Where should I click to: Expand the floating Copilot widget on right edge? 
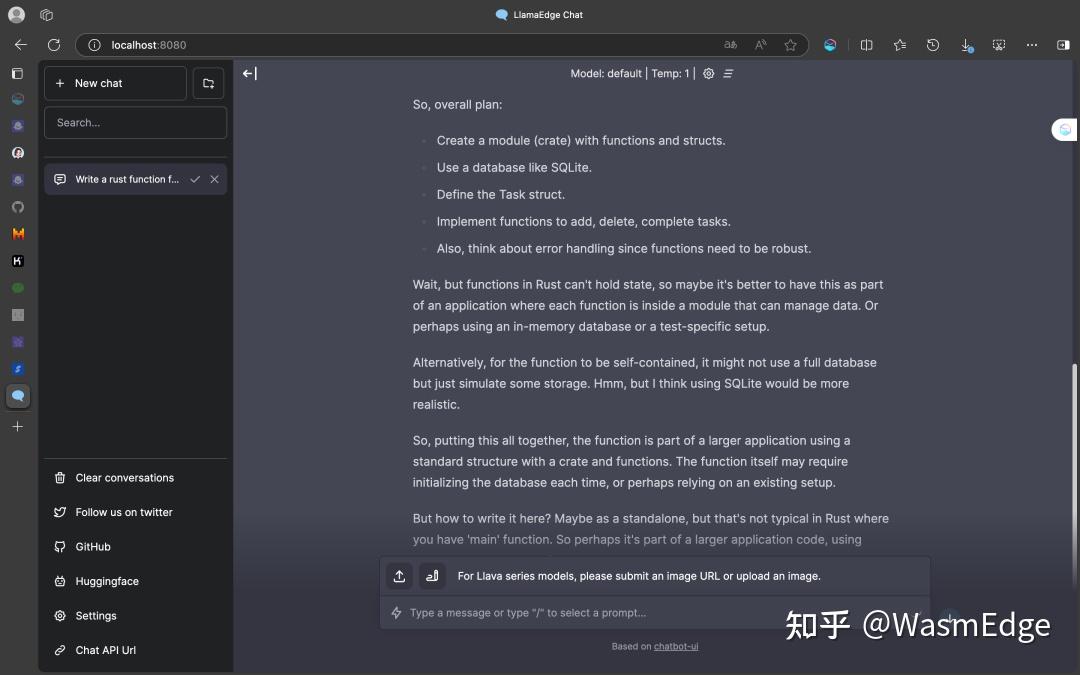tap(1063, 129)
